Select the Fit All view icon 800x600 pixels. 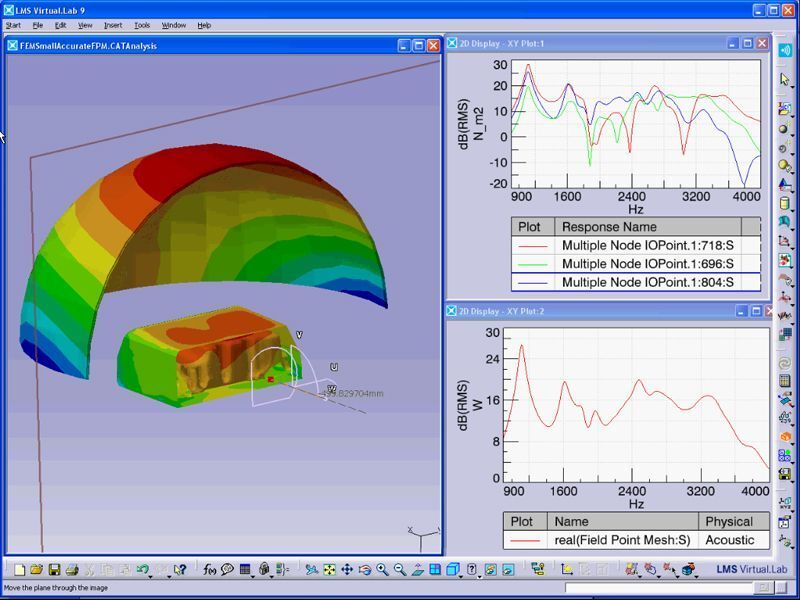pyautogui.click(x=330, y=568)
